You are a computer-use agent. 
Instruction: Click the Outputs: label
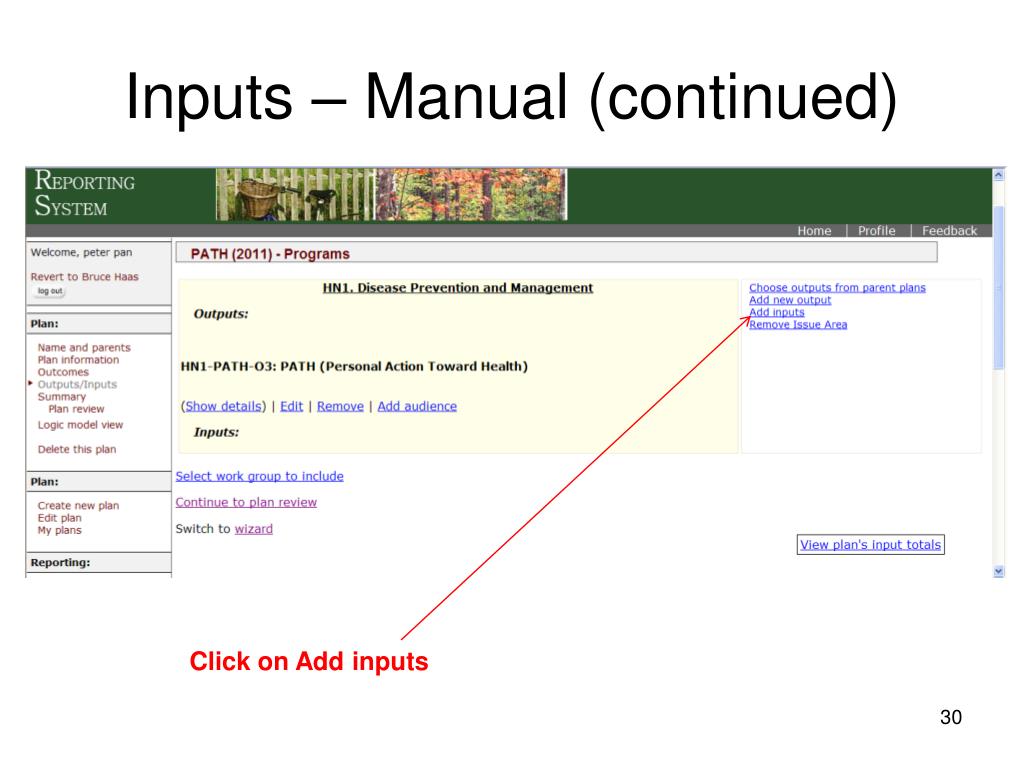[221, 314]
